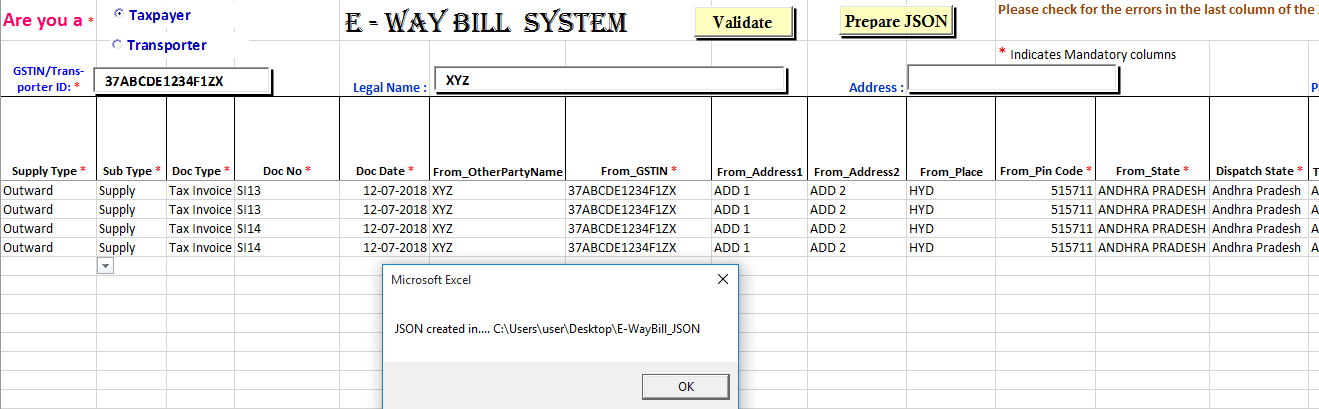Open the Sub Type cell dropdown arrow
Screen dimensions: 1319x409
[105, 266]
